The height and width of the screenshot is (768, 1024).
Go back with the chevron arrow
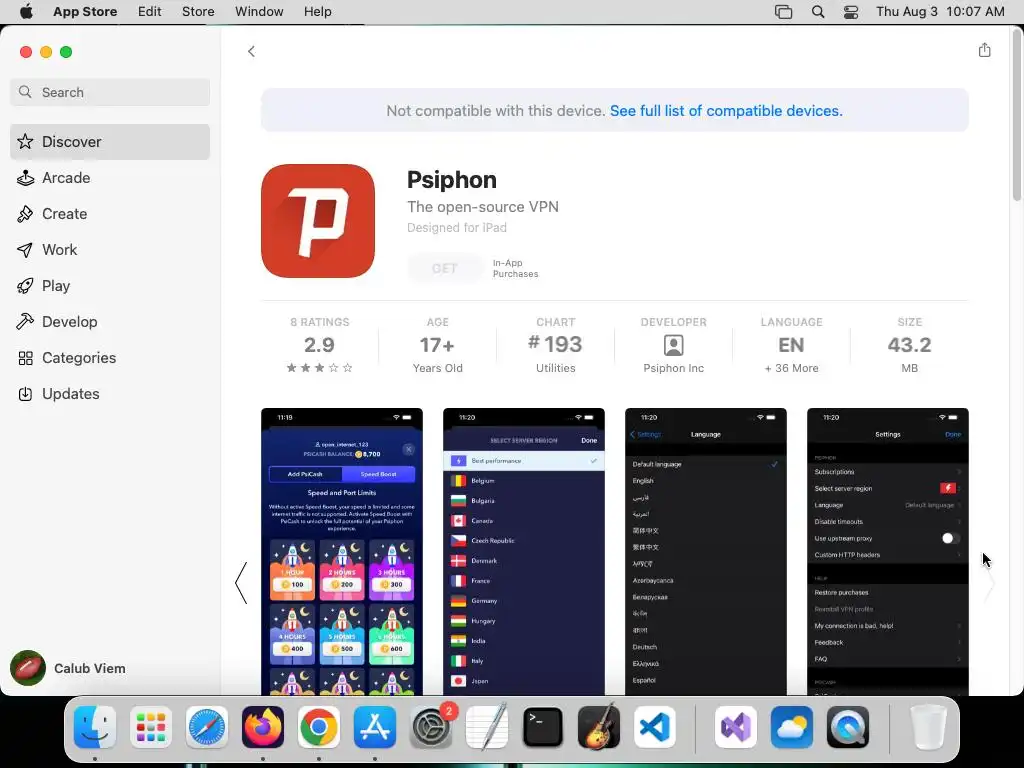251,52
